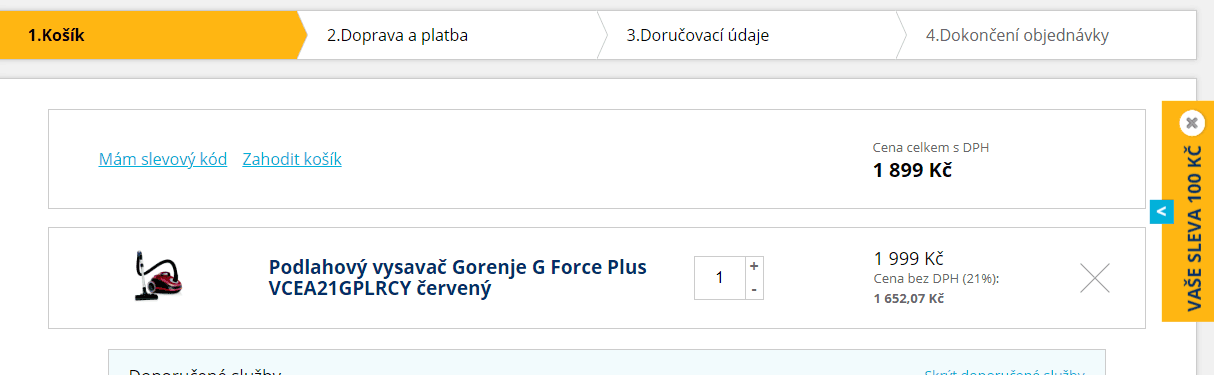Expand the side discount panel arrow
Viewport: 1214px width, 375px height.
click(x=1161, y=211)
